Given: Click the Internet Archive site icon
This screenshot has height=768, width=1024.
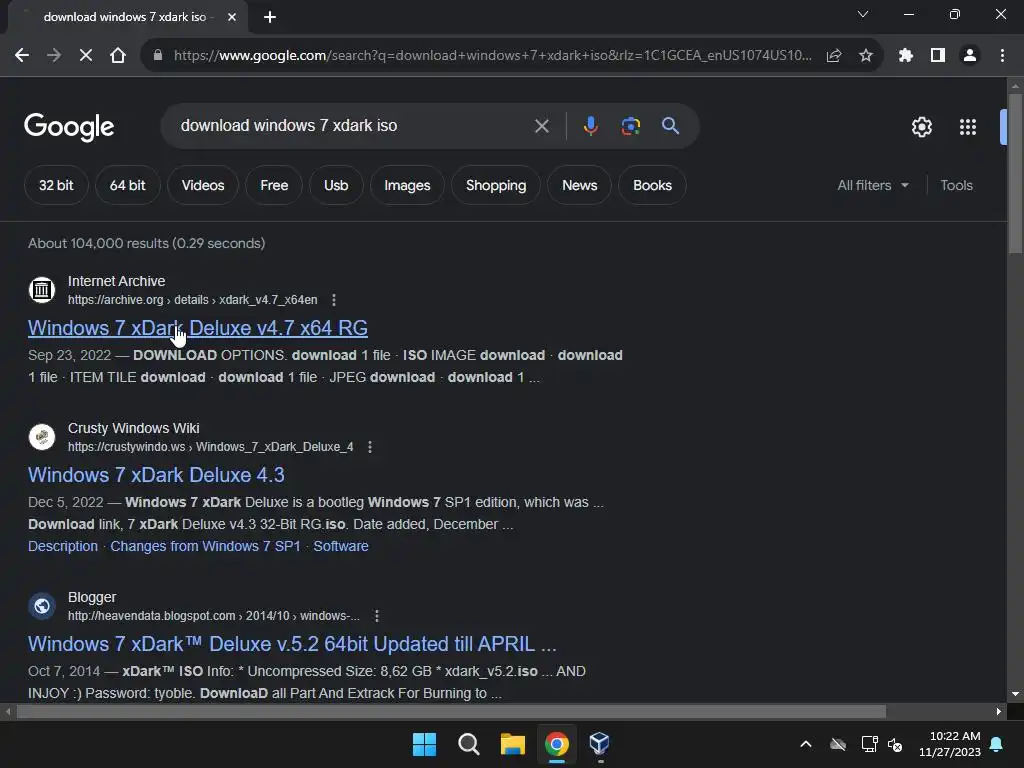Looking at the screenshot, I should (42, 290).
